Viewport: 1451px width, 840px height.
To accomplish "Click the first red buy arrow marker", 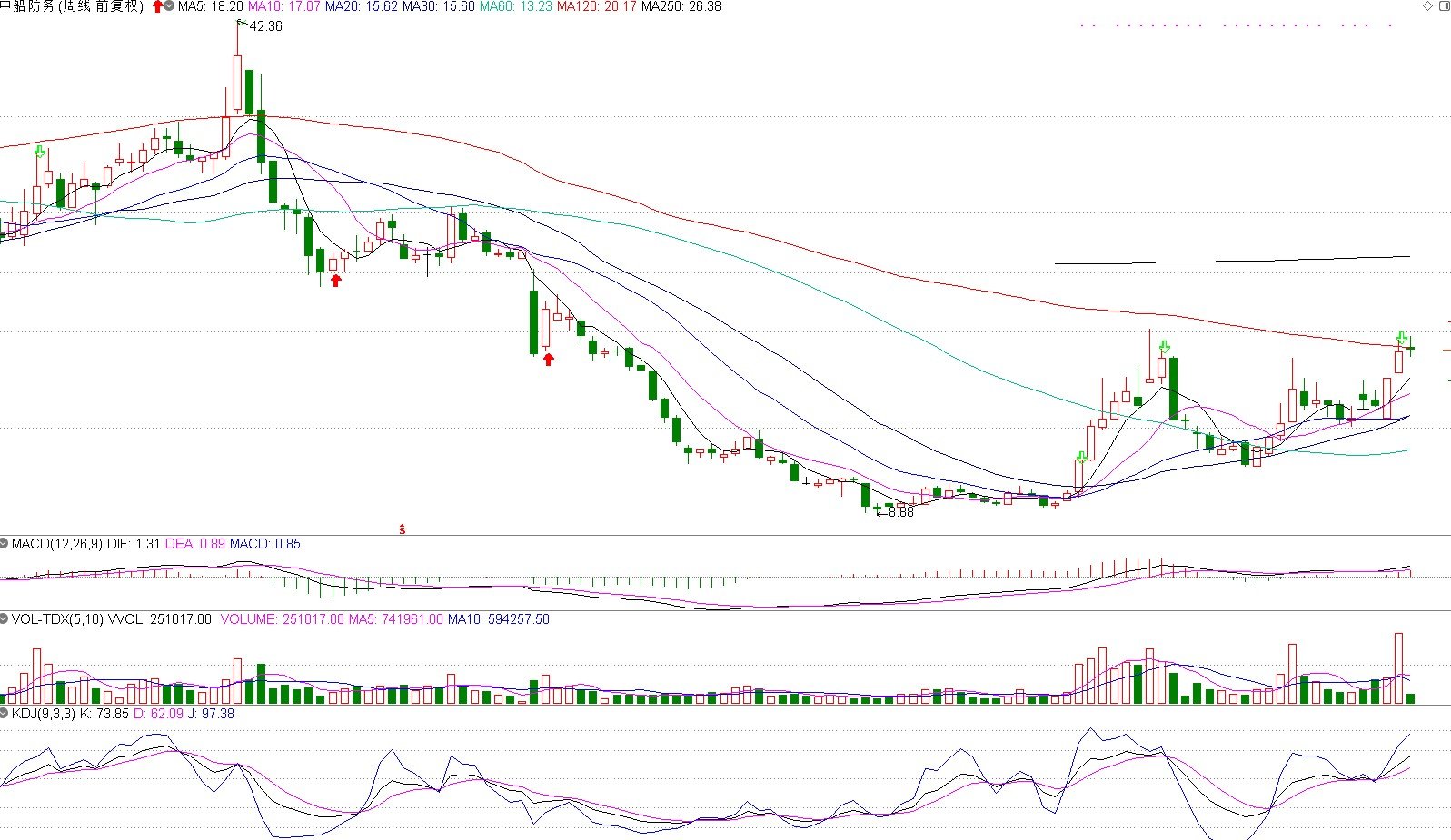I will (x=335, y=281).
